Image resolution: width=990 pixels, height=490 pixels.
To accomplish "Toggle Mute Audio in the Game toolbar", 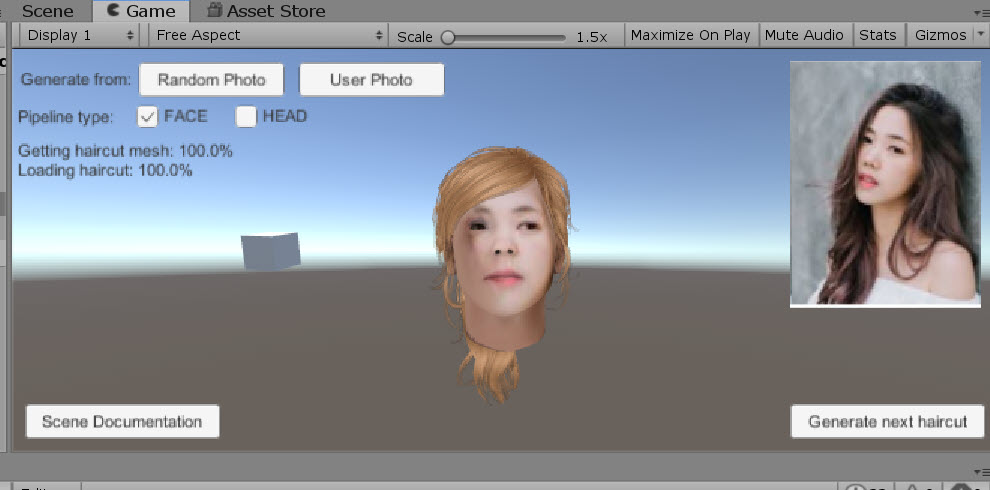I will 804,35.
